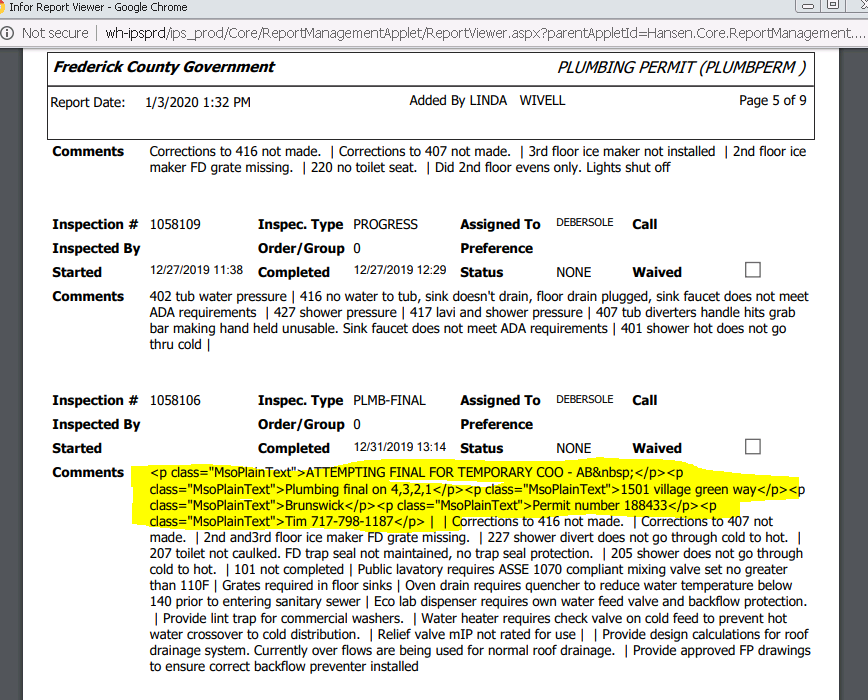Click completed time "12/31/2019 13:14"
This screenshot has width=868, height=700.
tap(400, 447)
